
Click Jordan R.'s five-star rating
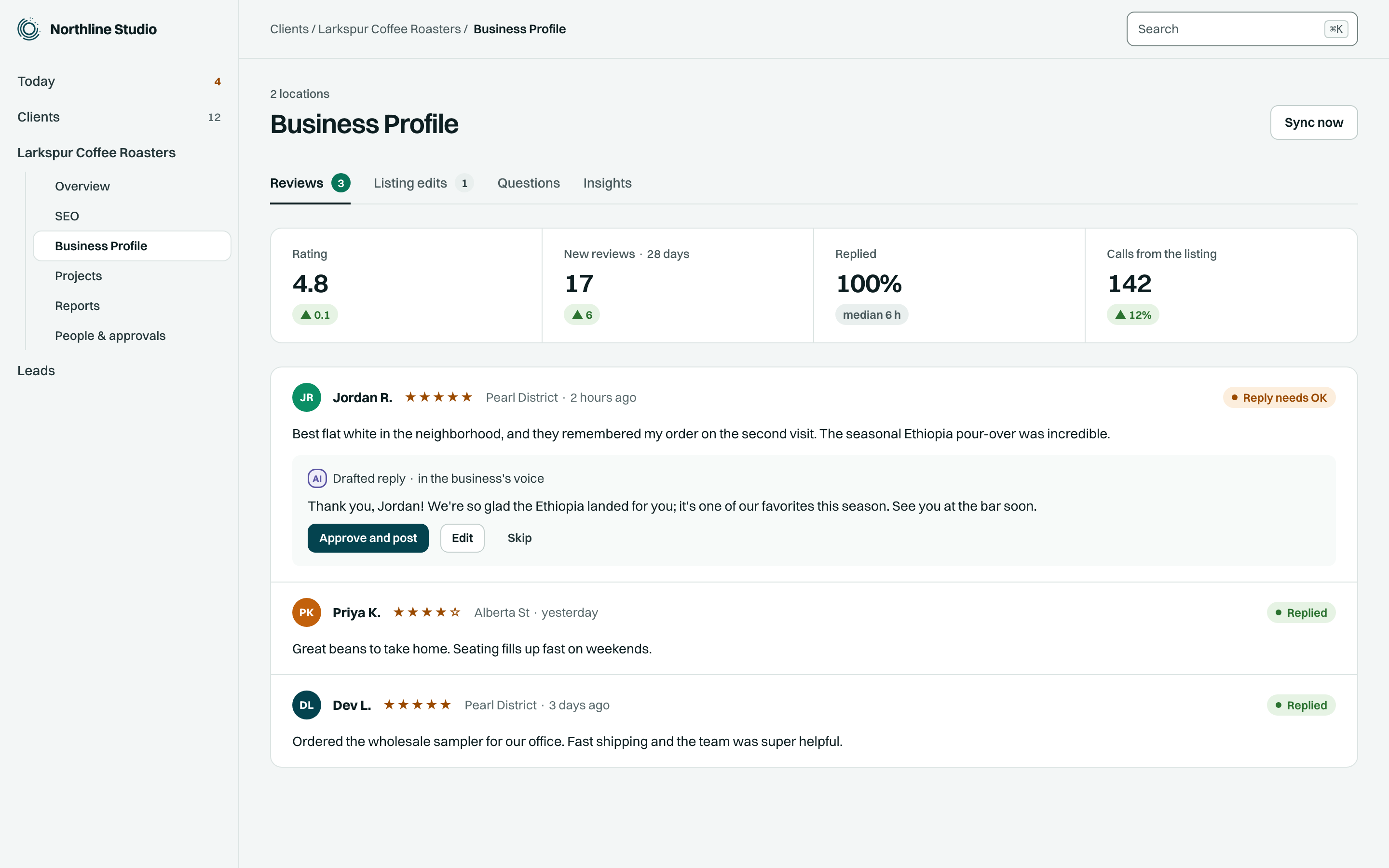pyautogui.click(x=438, y=397)
